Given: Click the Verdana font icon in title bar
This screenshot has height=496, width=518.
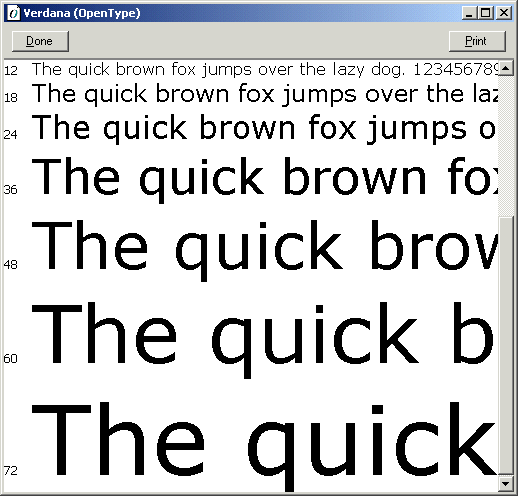Looking at the screenshot, I should click(13, 13).
